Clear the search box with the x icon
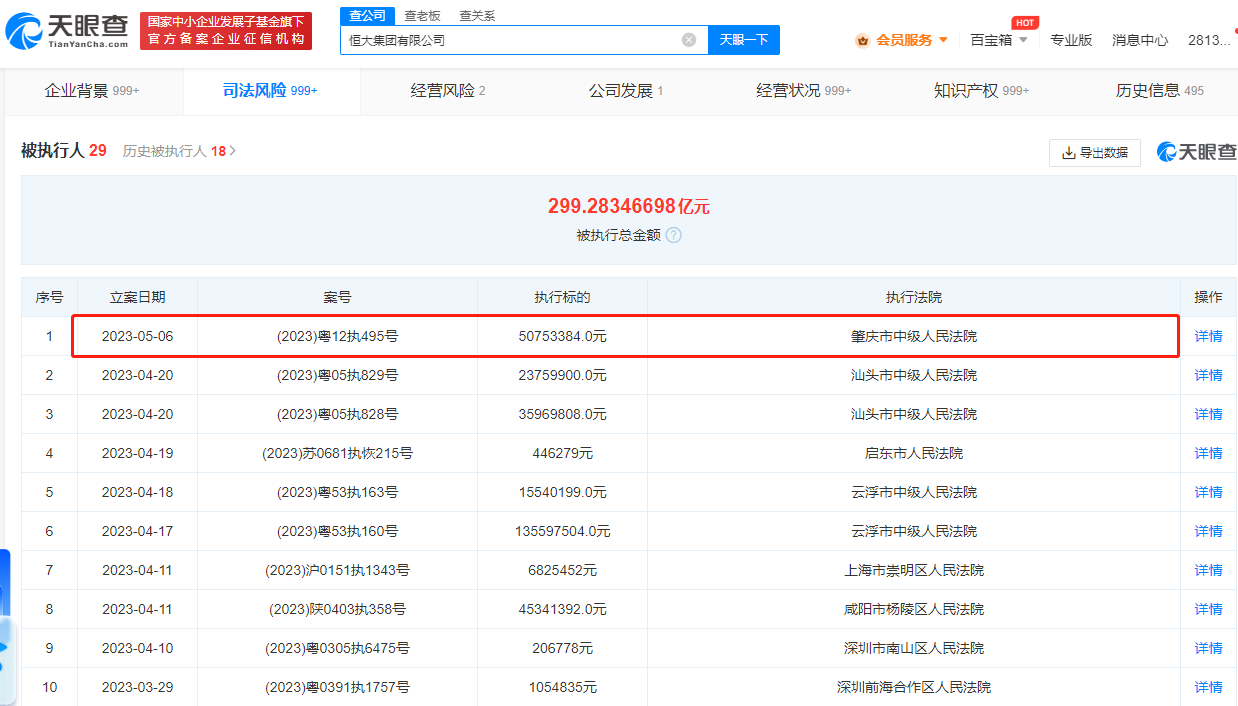1238x706 pixels. point(687,40)
